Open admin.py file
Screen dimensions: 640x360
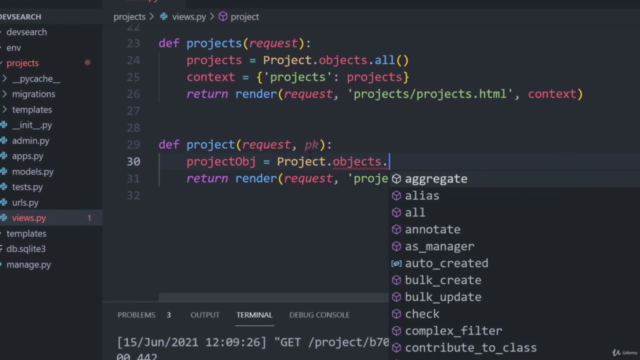(x=31, y=141)
